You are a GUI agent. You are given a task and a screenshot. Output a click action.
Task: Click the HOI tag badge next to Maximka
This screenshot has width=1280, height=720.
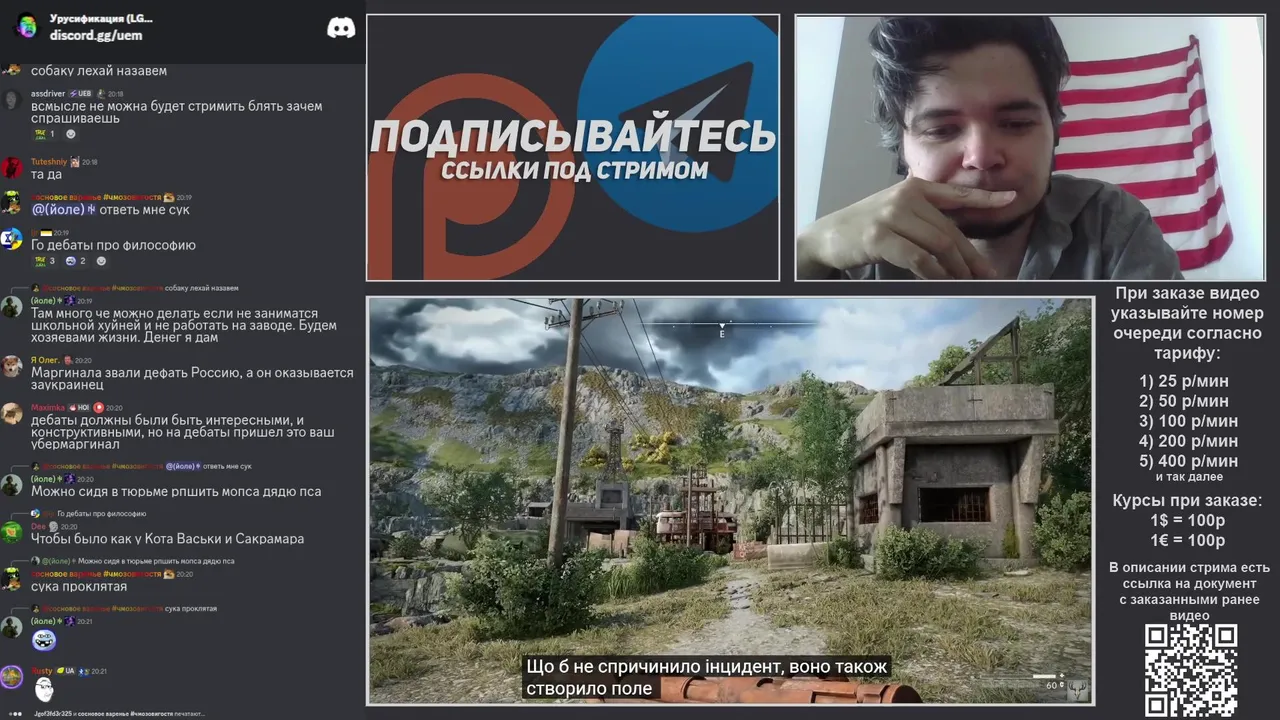81,408
